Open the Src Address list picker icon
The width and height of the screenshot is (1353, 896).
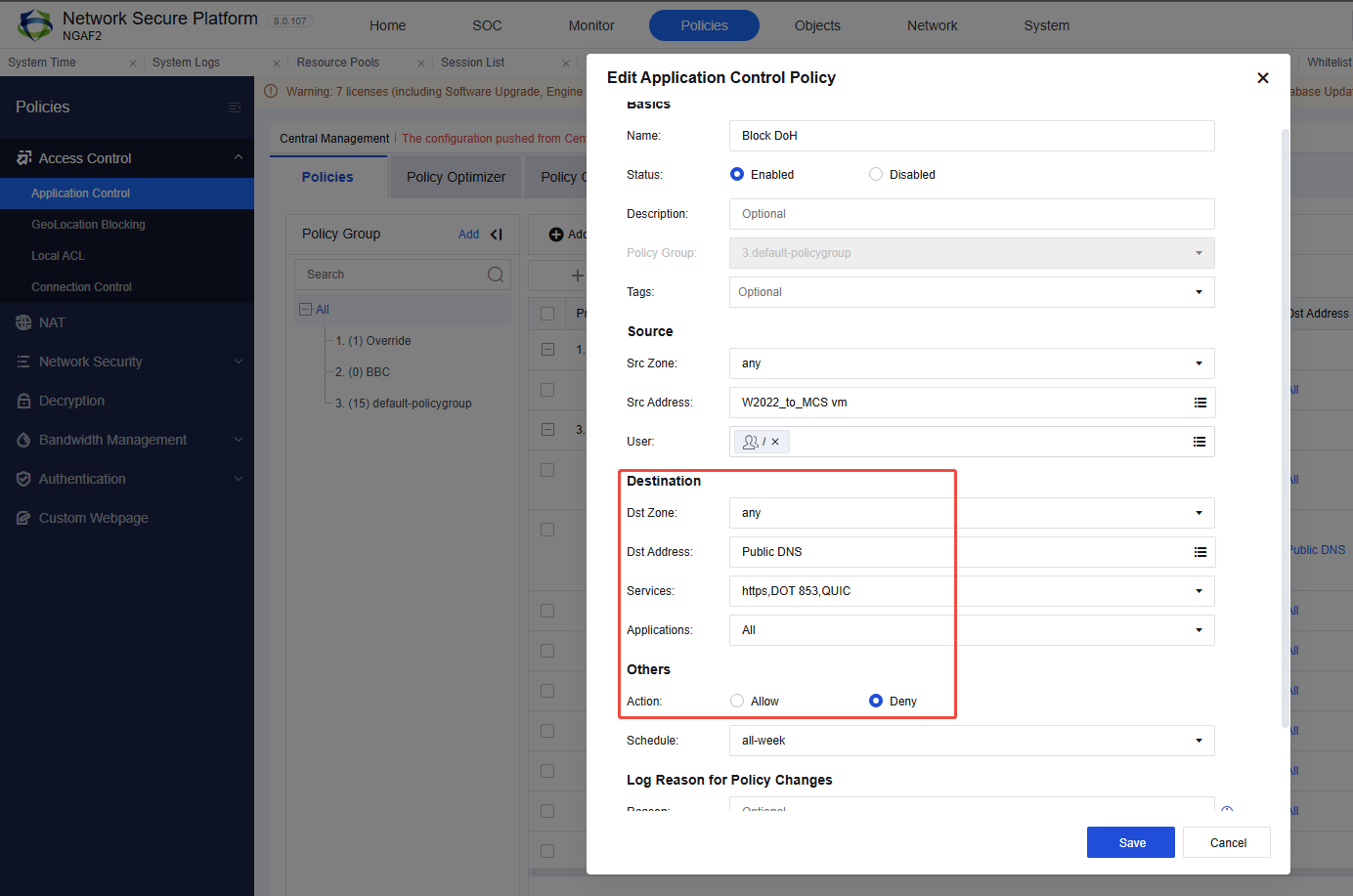pyautogui.click(x=1200, y=403)
